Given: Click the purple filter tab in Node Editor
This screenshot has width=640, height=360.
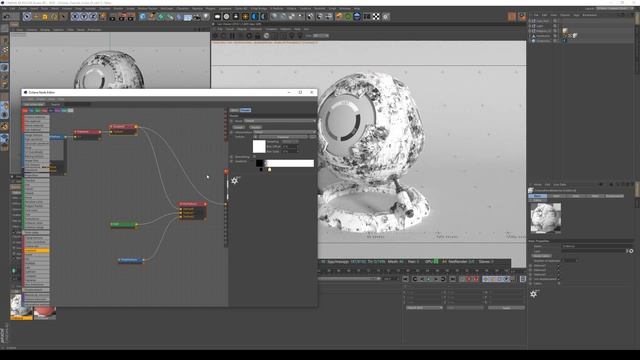Looking at the screenshot, I should [58, 110].
